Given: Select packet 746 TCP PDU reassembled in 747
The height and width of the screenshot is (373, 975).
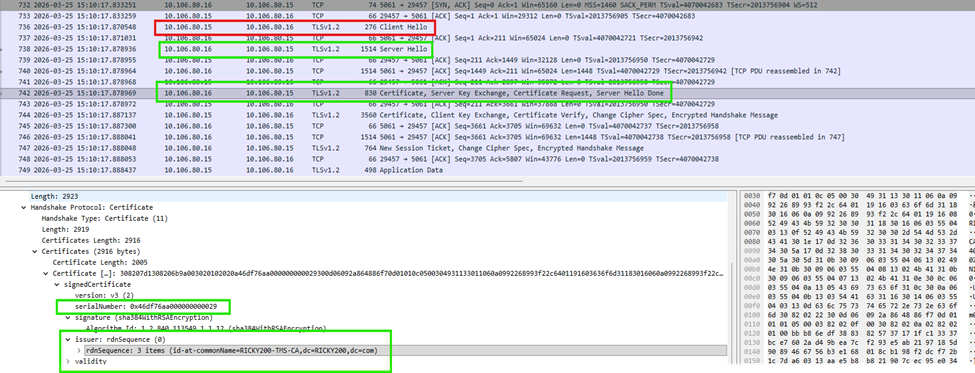Looking at the screenshot, I should click(x=488, y=137).
